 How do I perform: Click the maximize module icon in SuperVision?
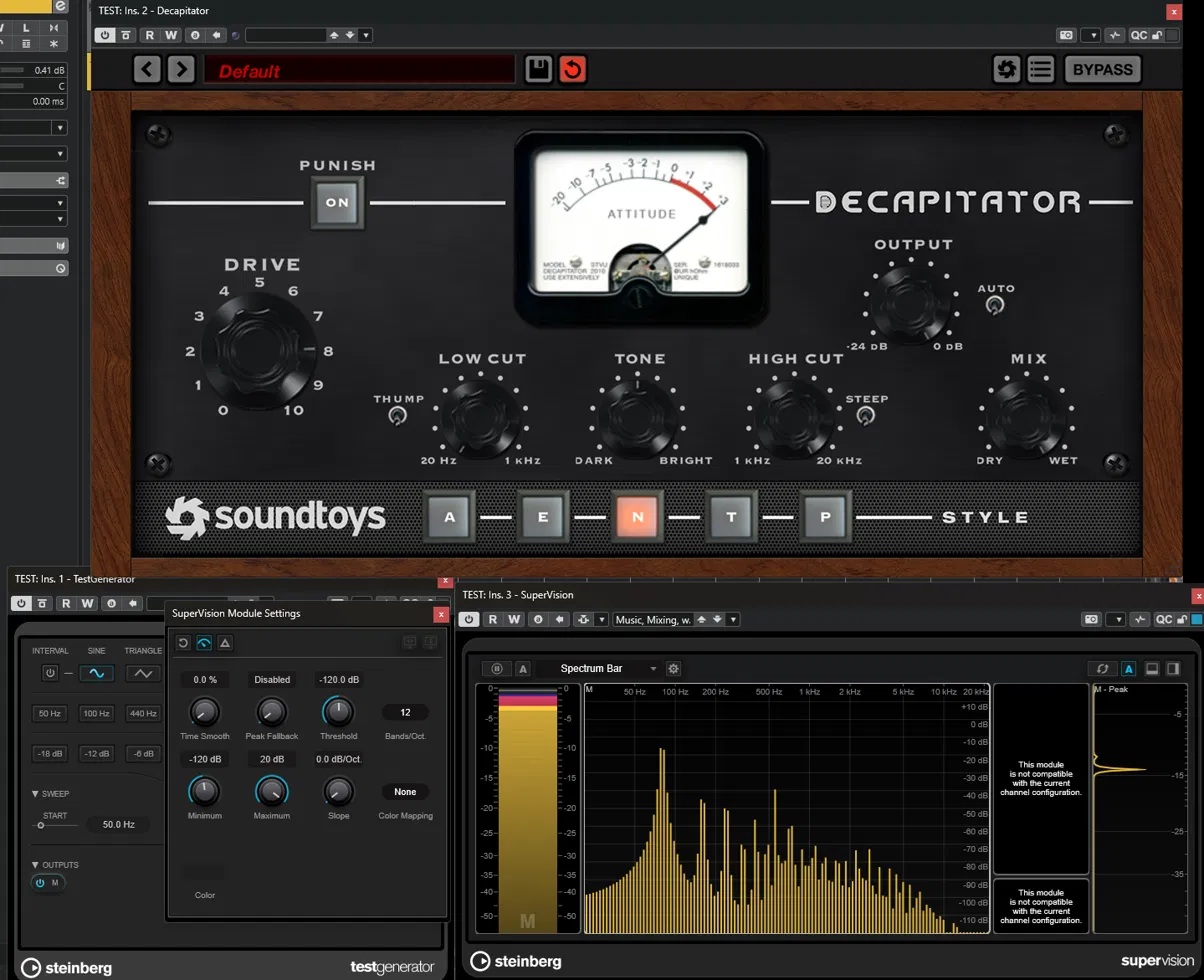[1152, 668]
